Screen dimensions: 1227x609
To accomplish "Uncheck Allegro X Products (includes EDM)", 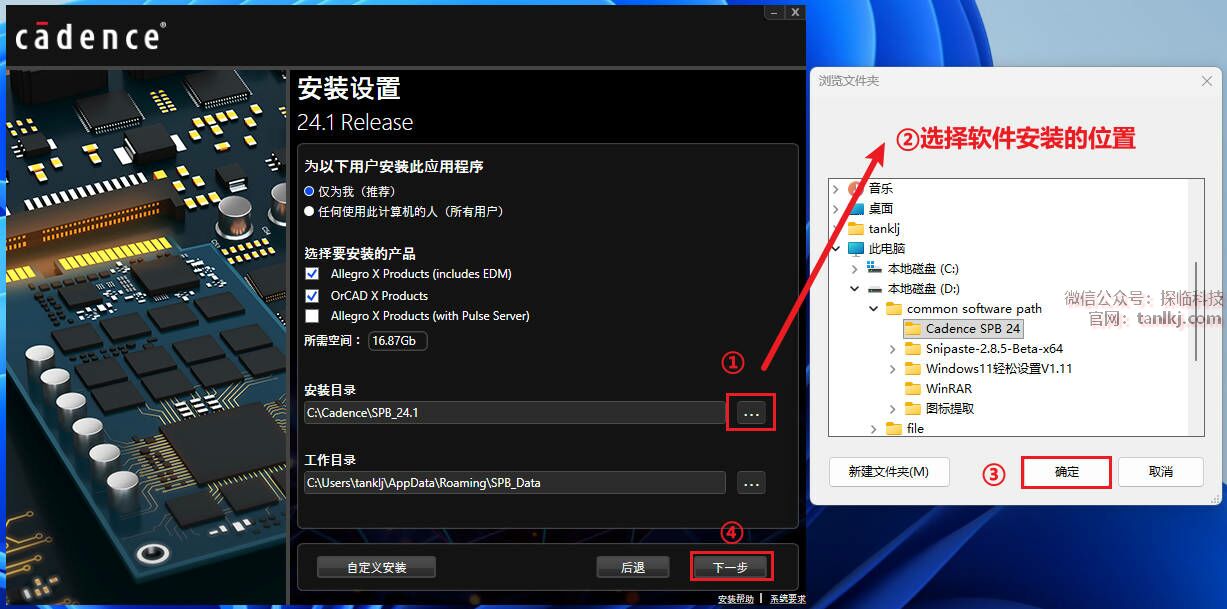I will click(311, 274).
